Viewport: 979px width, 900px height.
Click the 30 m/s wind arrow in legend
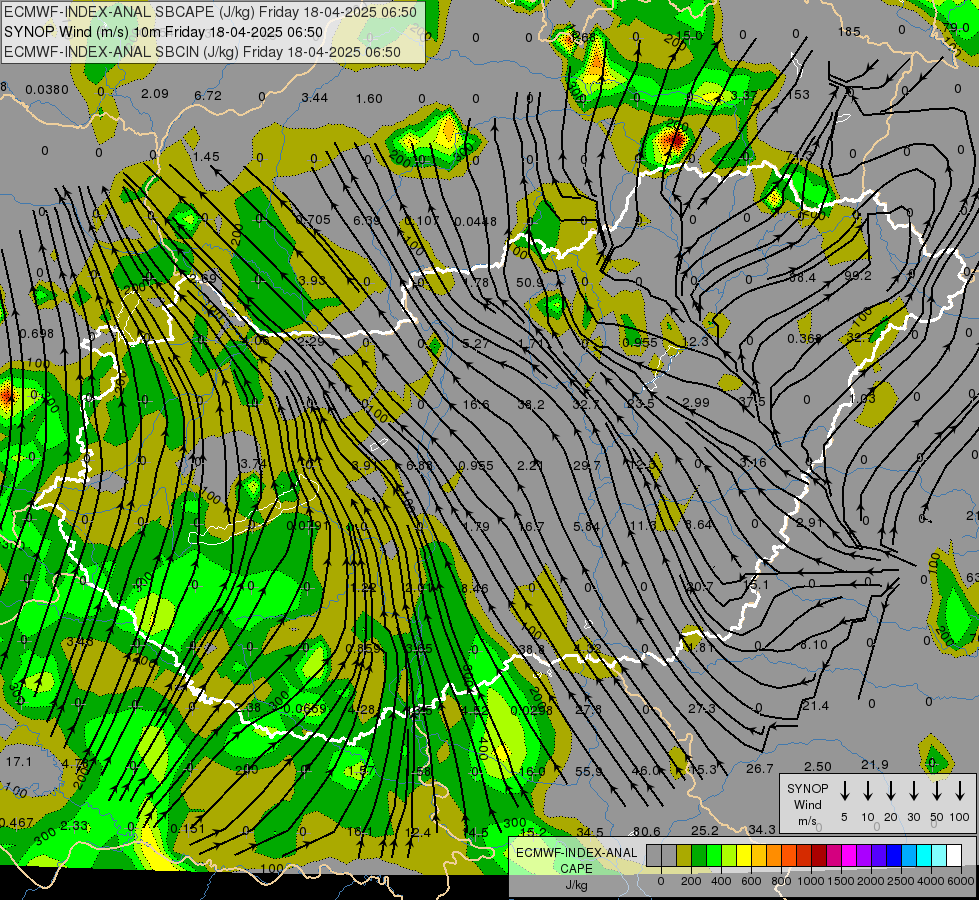coord(913,791)
